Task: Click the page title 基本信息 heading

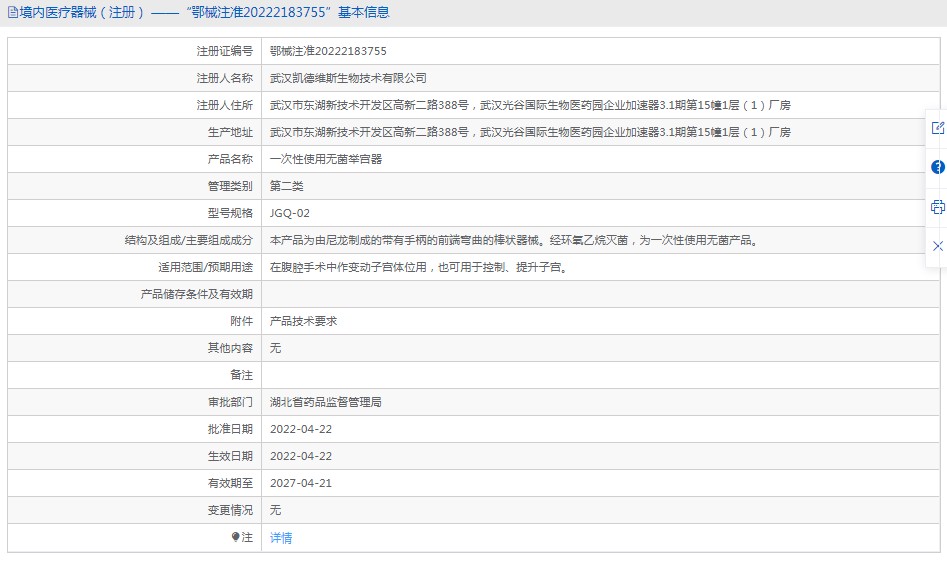Action: coord(364,12)
